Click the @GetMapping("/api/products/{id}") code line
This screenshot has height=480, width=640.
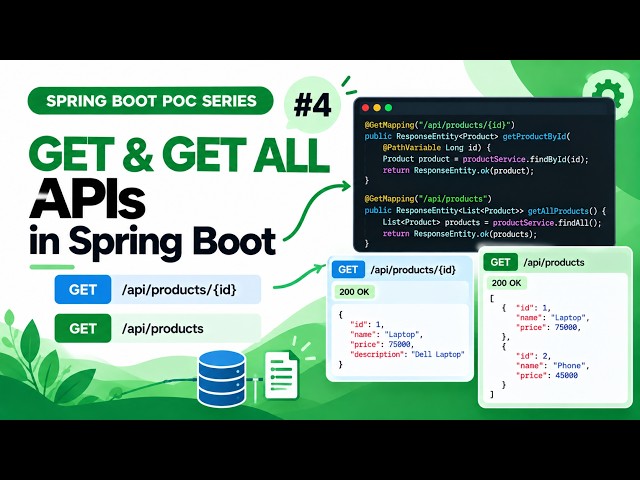click(x=440, y=125)
